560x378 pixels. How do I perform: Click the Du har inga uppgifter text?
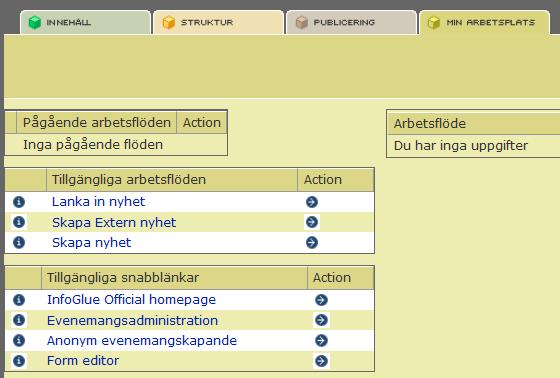coord(461,146)
